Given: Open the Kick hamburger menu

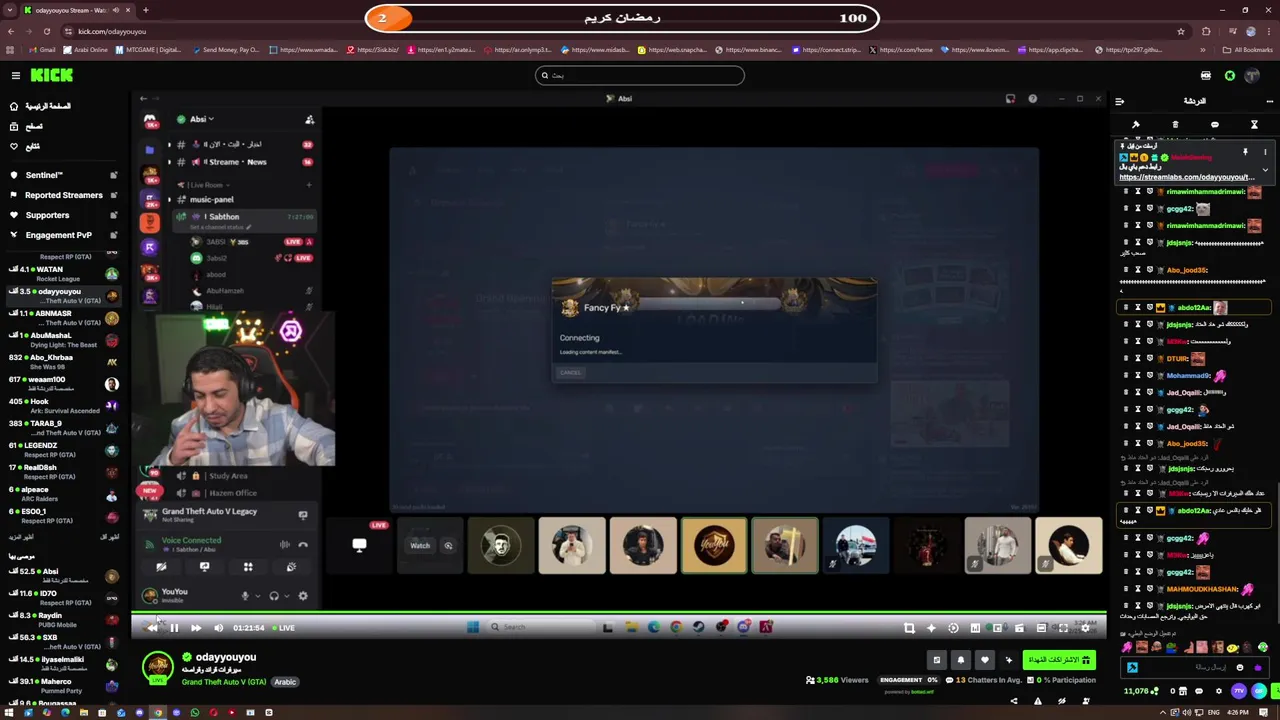Looking at the screenshot, I should (15, 75).
